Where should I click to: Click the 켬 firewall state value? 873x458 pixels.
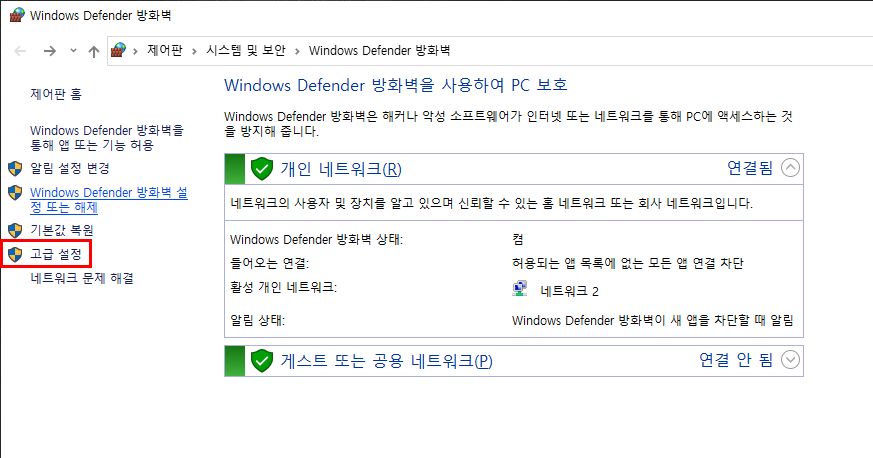[518, 240]
